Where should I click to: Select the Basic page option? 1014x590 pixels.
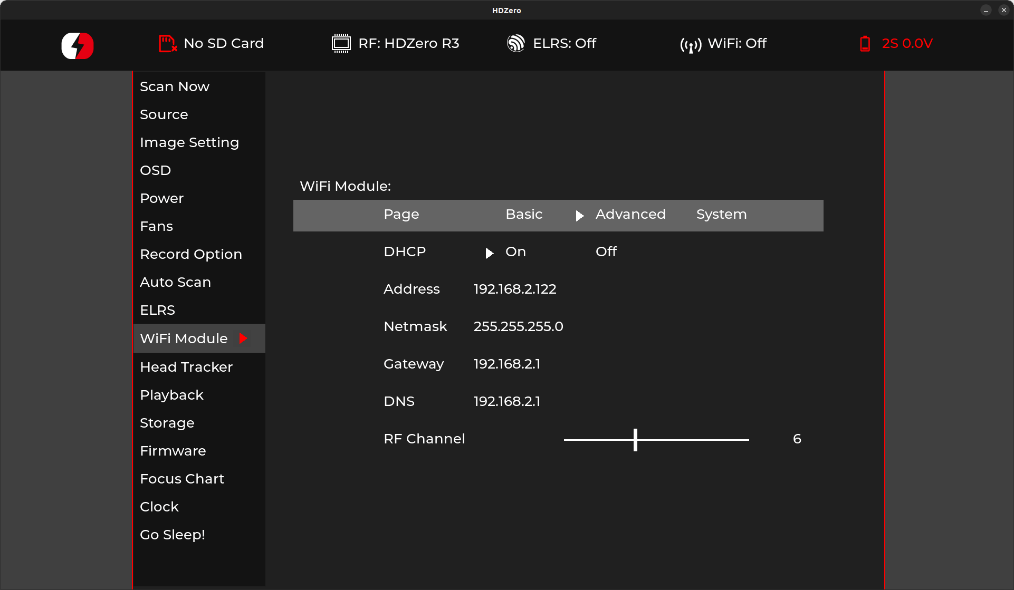[524, 215]
